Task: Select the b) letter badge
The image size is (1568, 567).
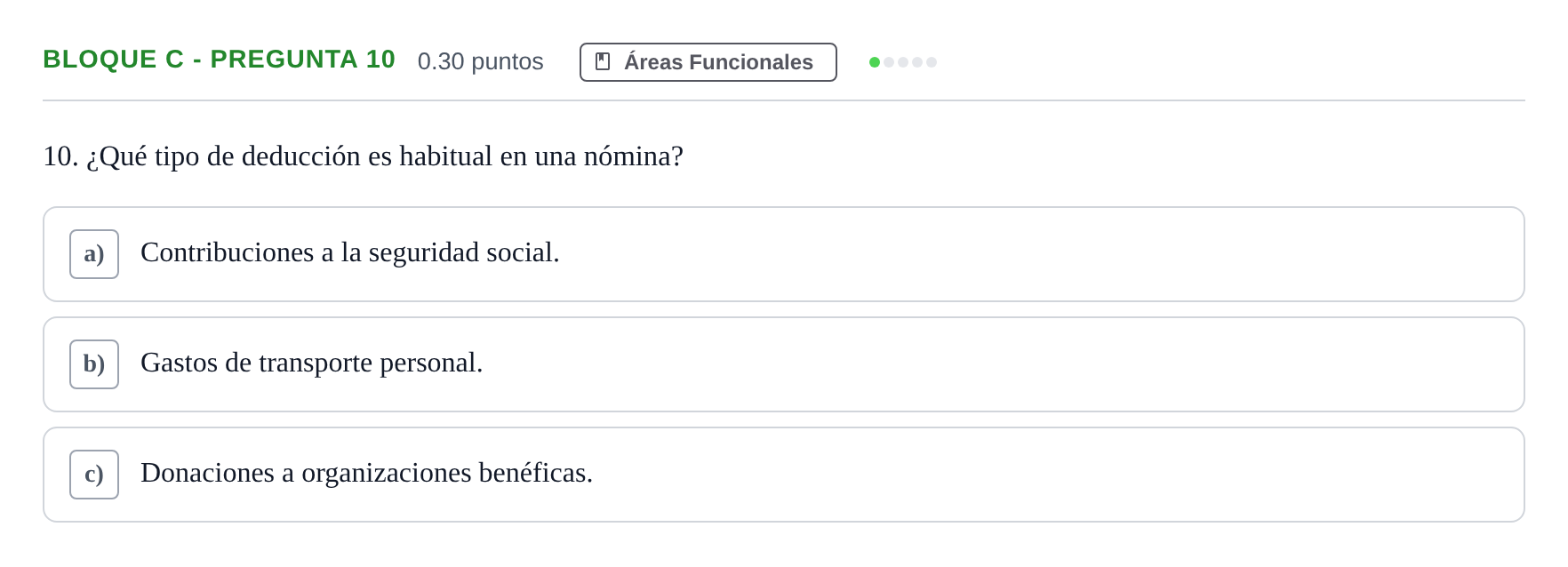Action: click(x=94, y=364)
